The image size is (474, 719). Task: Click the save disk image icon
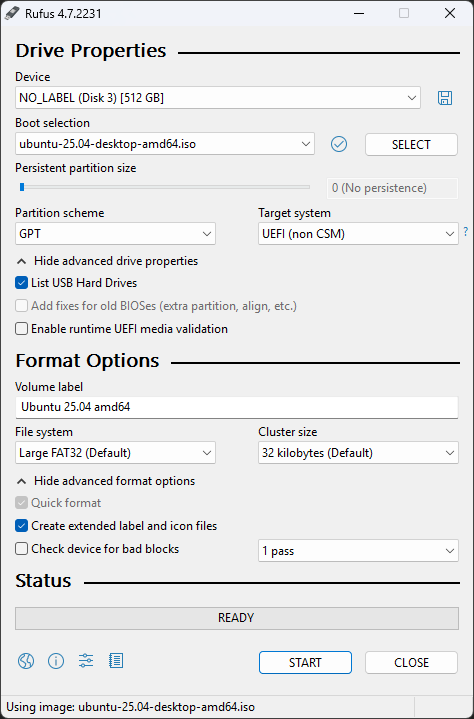point(445,98)
